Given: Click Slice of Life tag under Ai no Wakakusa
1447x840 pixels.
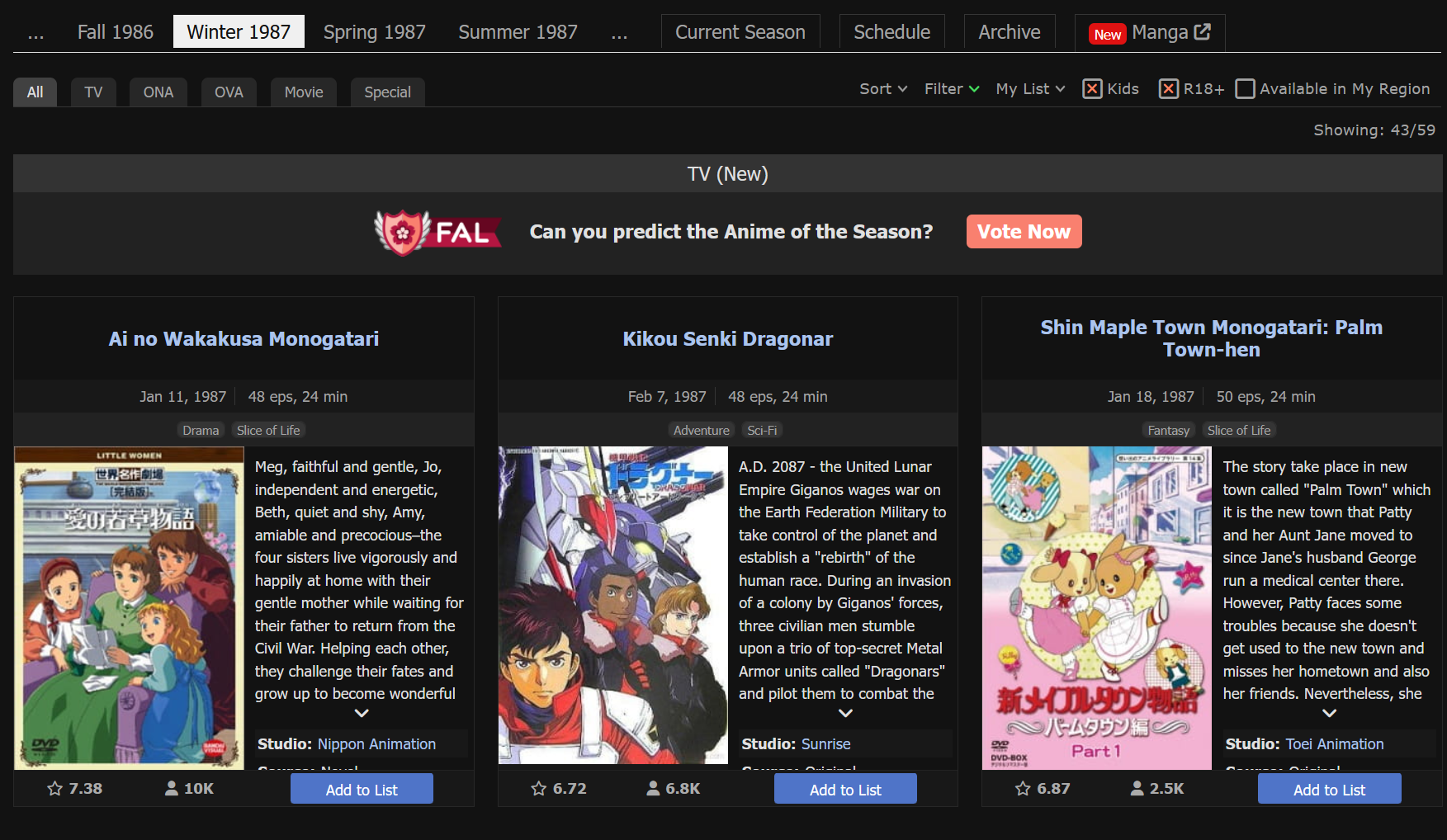Looking at the screenshot, I should [x=268, y=430].
